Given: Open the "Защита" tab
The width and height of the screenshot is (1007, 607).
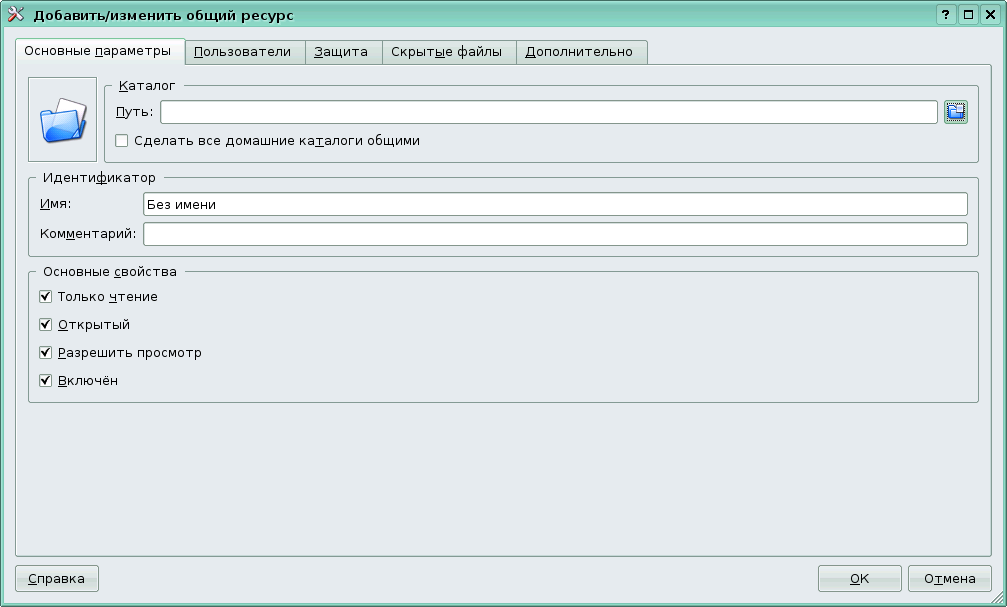Looking at the screenshot, I should [x=342, y=51].
